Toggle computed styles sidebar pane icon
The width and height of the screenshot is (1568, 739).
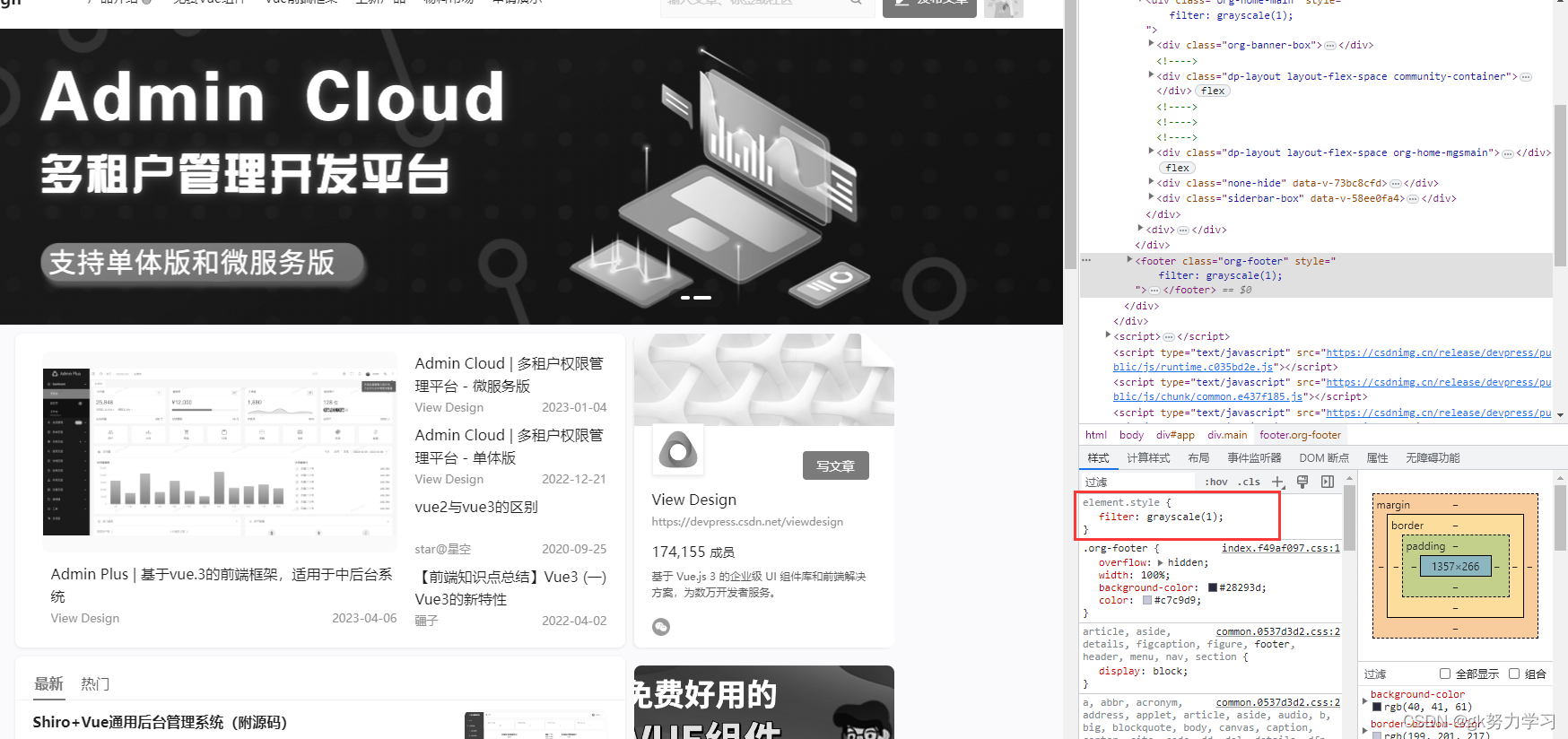(1328, 482)
